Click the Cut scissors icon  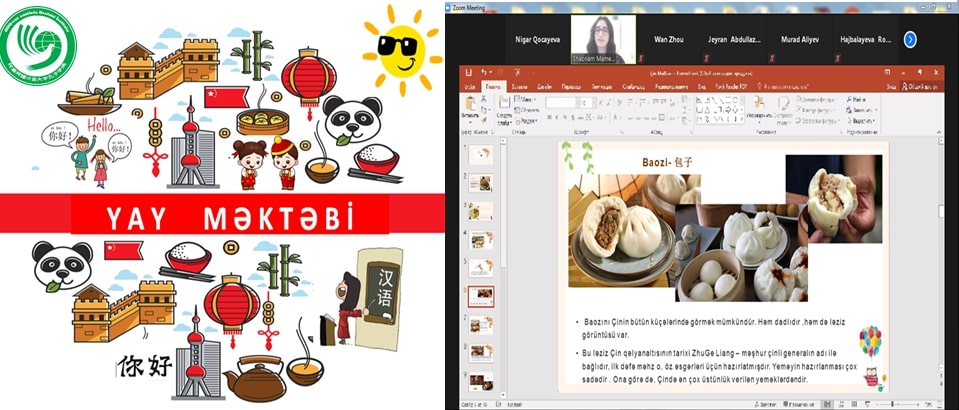pyautogui.click(x=483, y=100)
